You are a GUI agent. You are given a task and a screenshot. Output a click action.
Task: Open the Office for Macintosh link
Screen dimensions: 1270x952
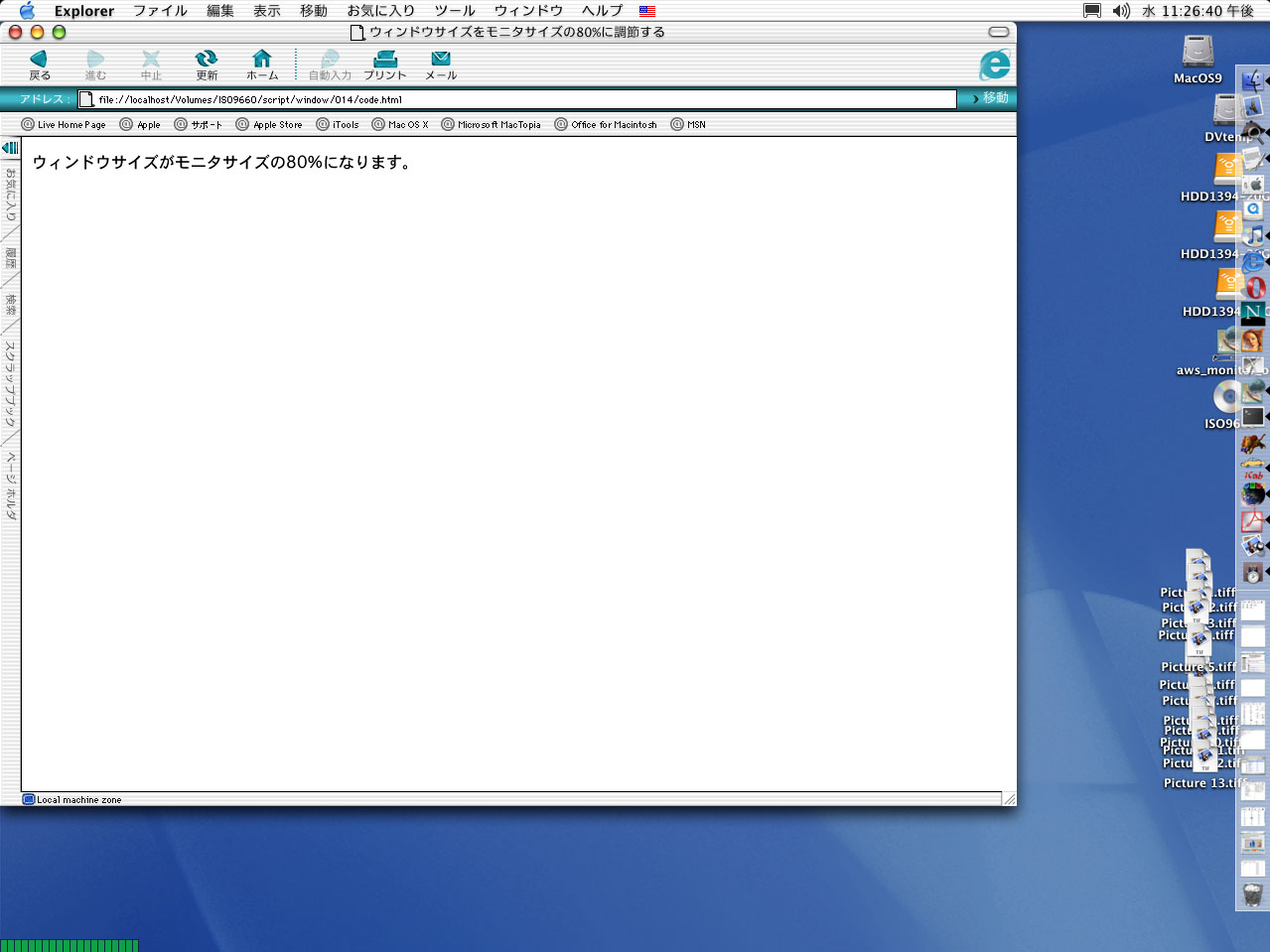(x=606, y=124)
